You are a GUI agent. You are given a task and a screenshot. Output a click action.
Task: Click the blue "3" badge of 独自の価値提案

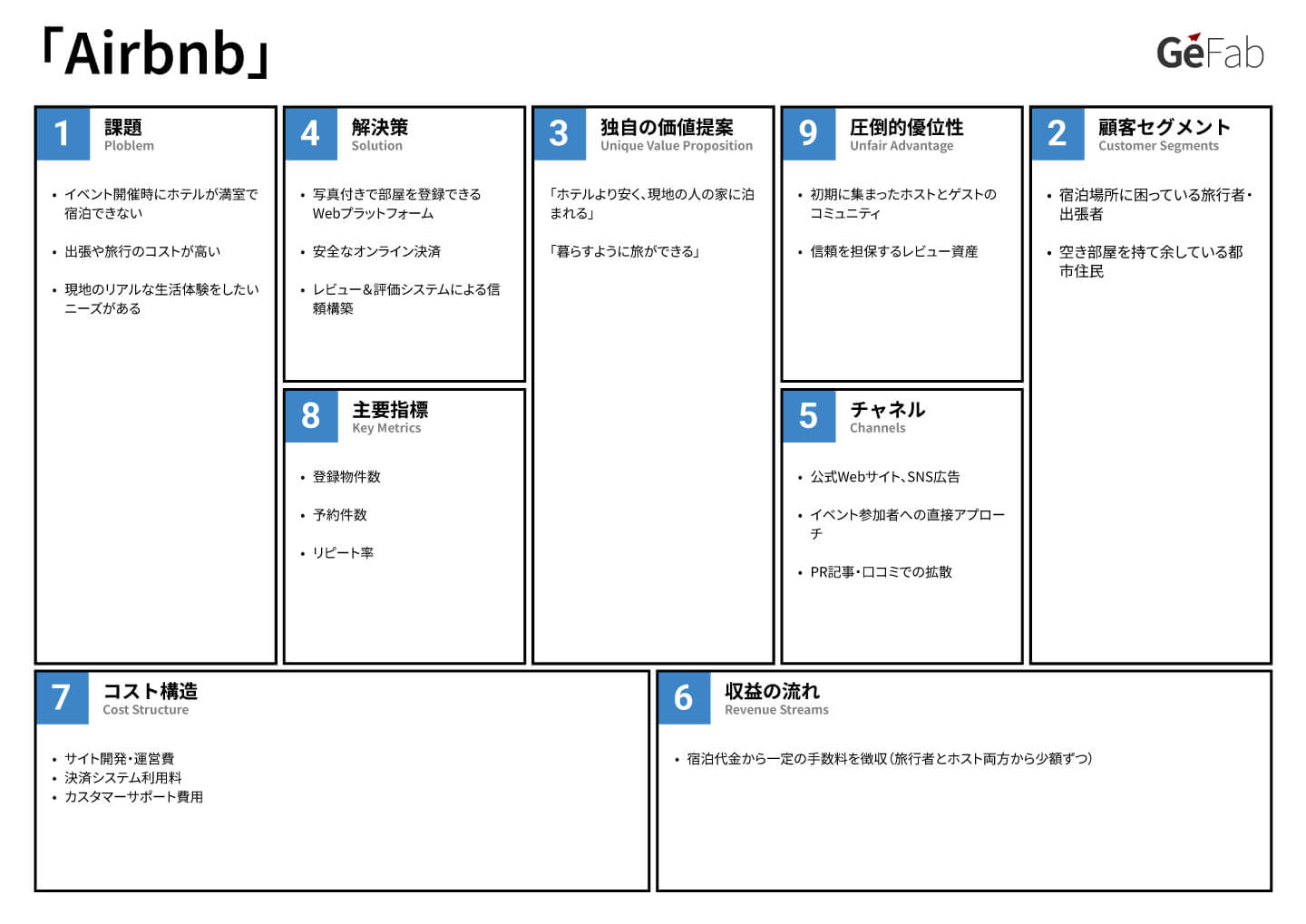[x=560, y=134]
